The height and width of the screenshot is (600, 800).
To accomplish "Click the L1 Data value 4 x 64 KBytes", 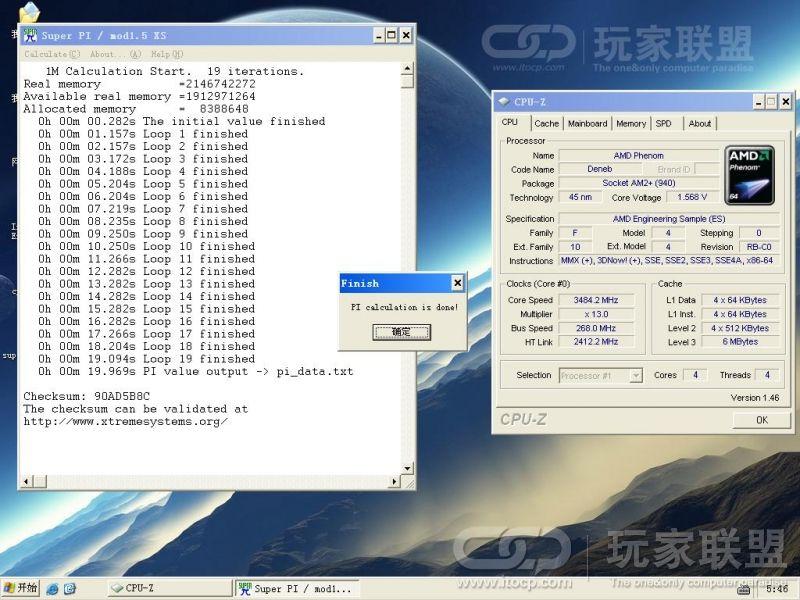I will point(740,300).
